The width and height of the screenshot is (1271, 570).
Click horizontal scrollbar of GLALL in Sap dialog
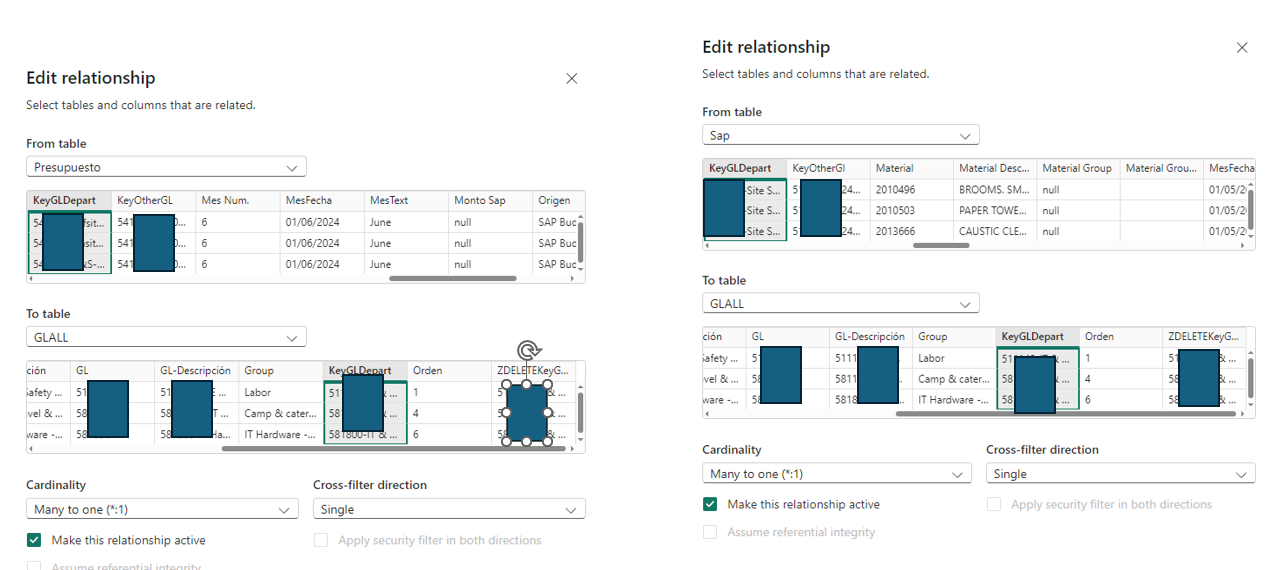coord(1067,413)
